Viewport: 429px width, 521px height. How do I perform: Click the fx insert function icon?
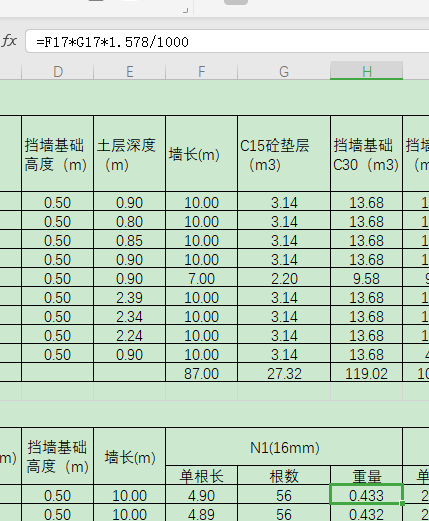point(9,41)
